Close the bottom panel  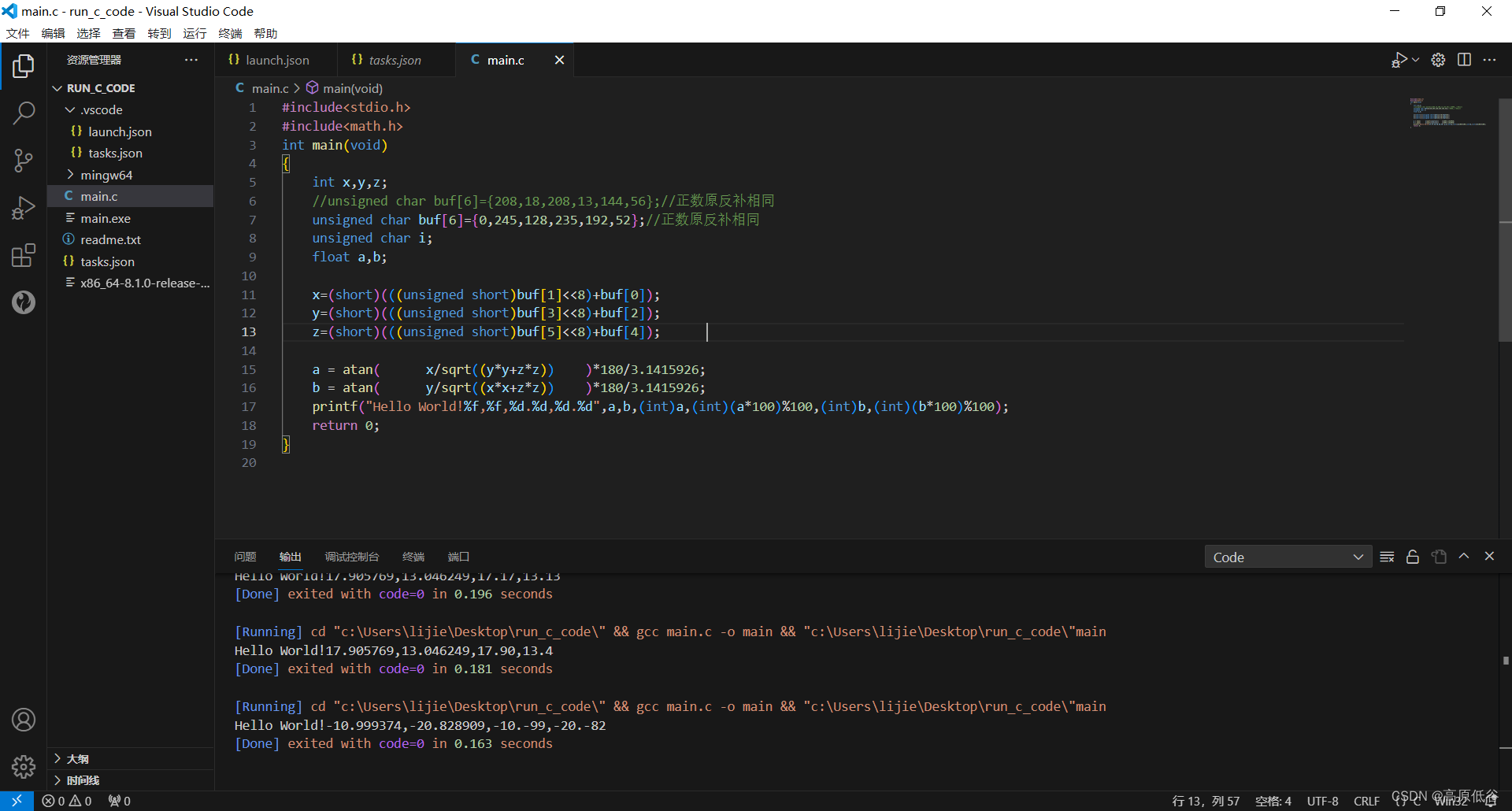1489,556
